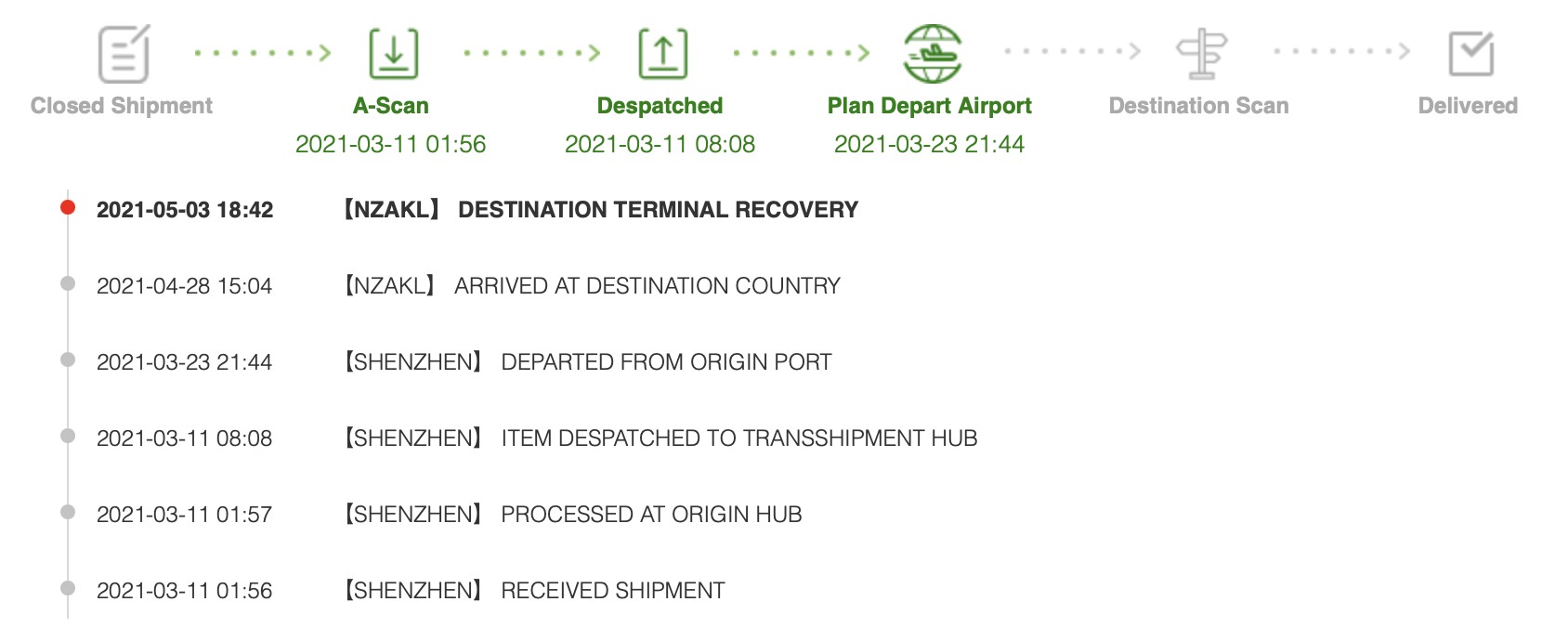Click the Destination Scan signpost icon
This screenshot has width=1568, height=628.
coord(1202,54)
